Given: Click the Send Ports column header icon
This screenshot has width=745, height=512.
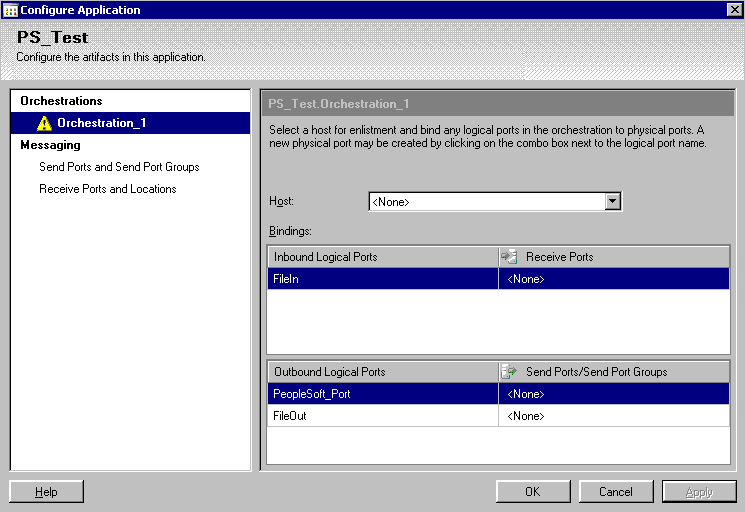Looking at the screenshot, I should (509, 372).
